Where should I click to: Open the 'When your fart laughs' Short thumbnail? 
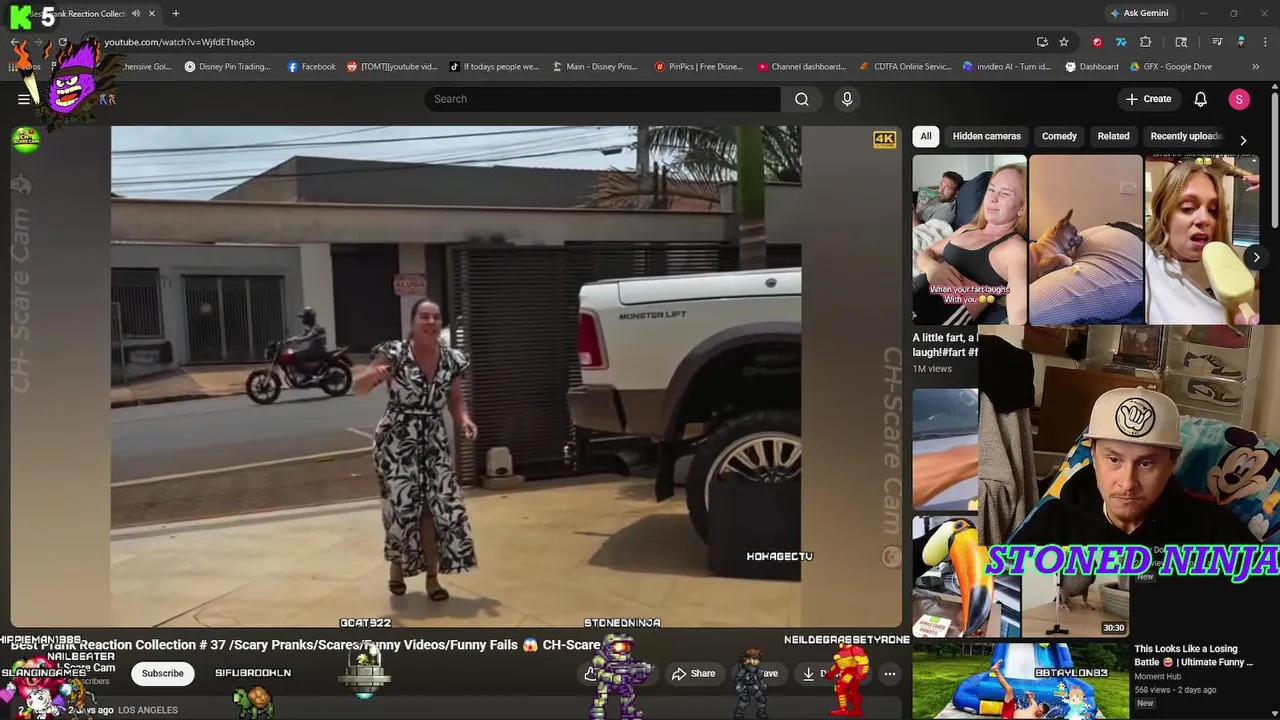(x=969, y=240)
